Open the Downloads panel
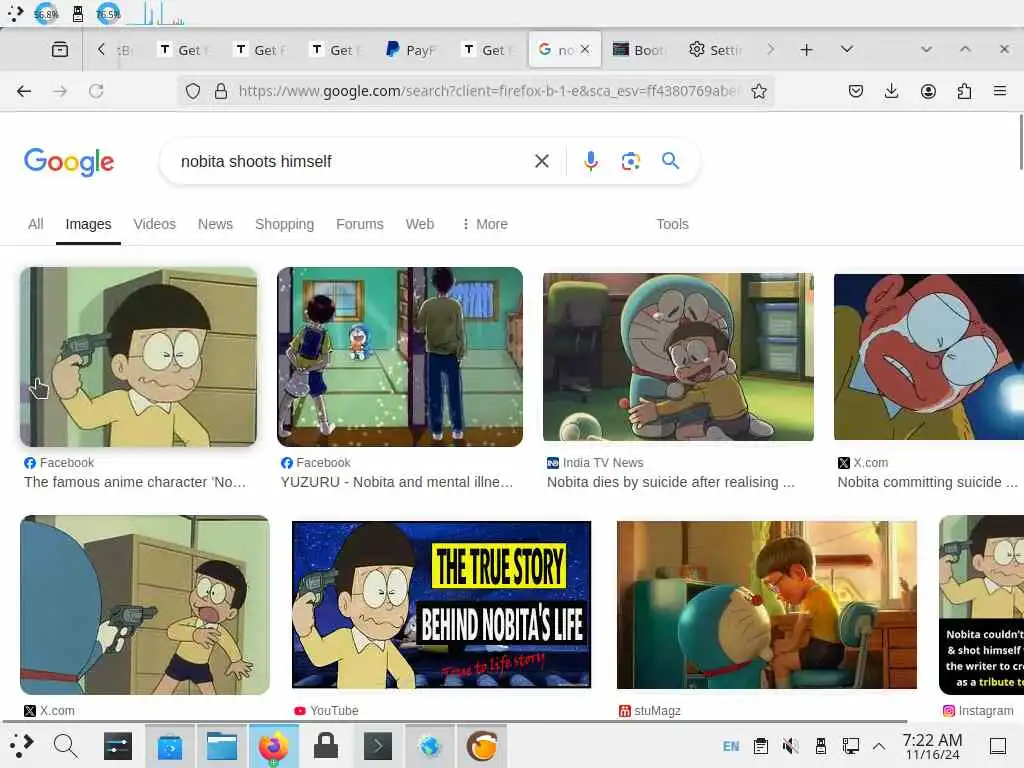Viewport: 1024px width, 768px height. (x=891, y=91)
